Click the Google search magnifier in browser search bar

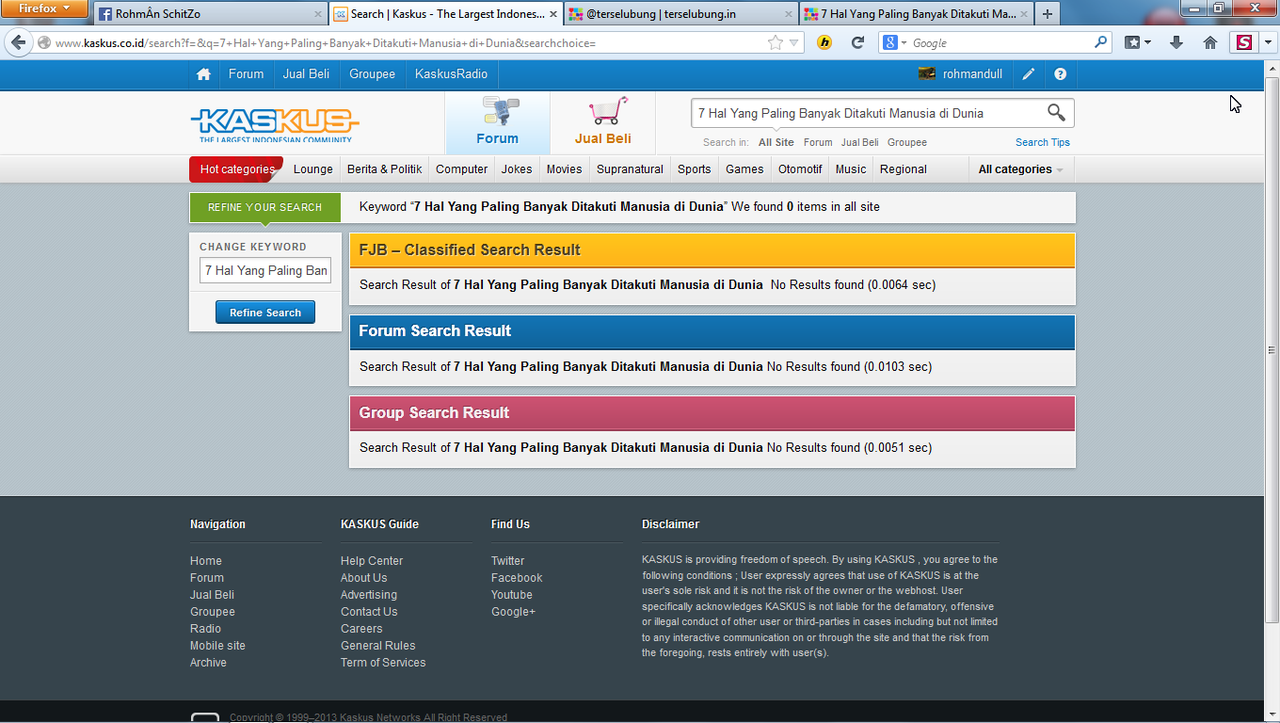pyautogui.click(x=1101, y=43)
